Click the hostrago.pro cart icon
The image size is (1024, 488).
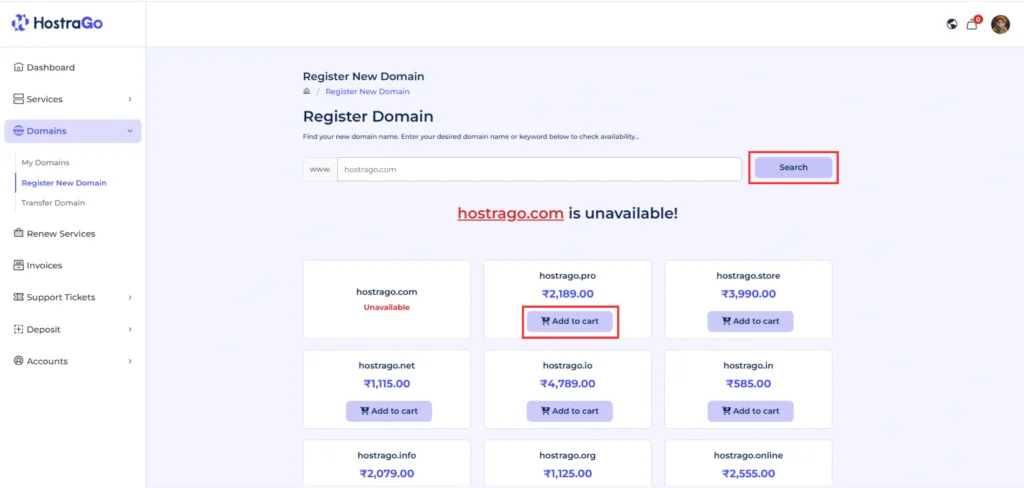pos(545,321)
